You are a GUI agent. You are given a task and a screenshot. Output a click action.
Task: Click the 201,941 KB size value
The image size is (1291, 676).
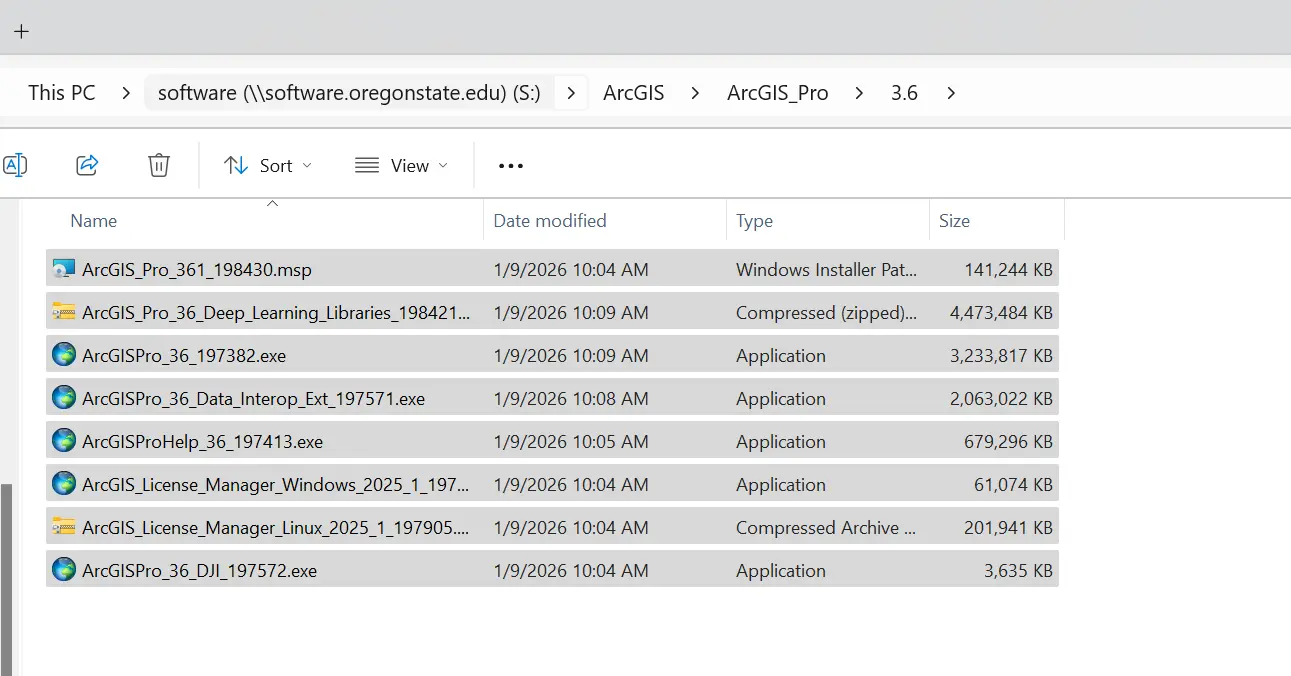click(1008, 527)
